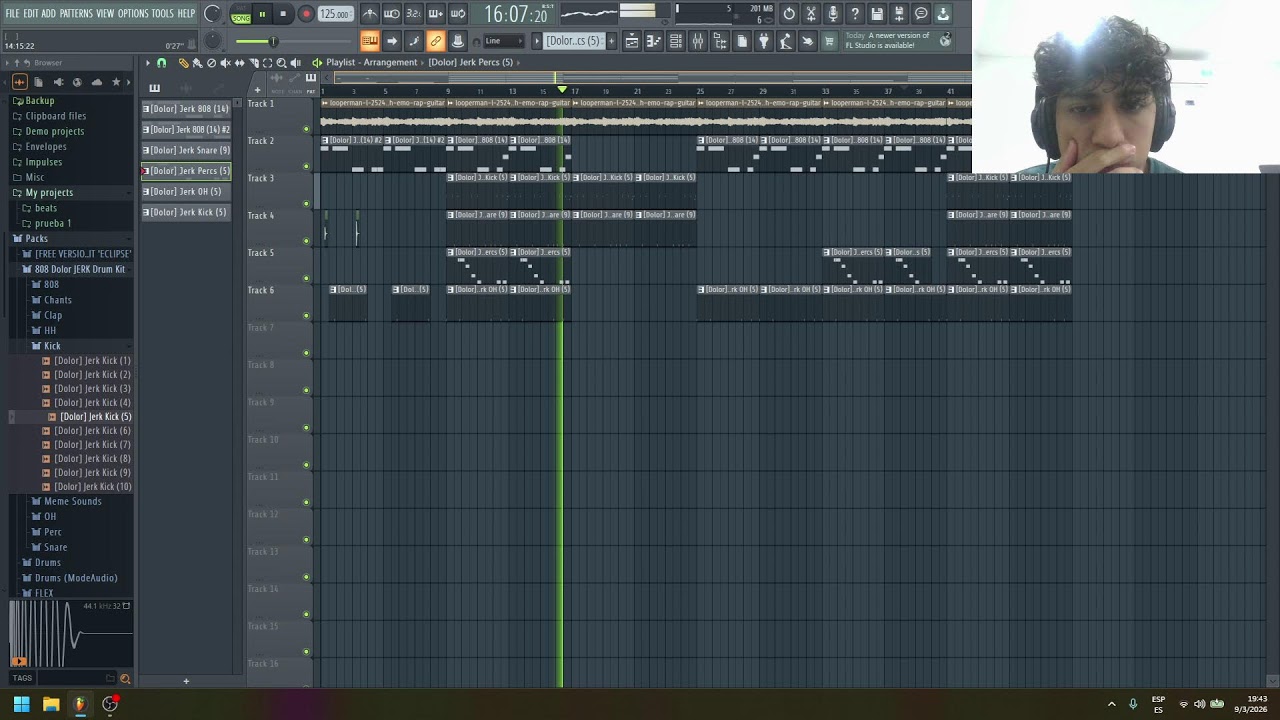
Task: Open undo history
Action: tap(789, 14)
